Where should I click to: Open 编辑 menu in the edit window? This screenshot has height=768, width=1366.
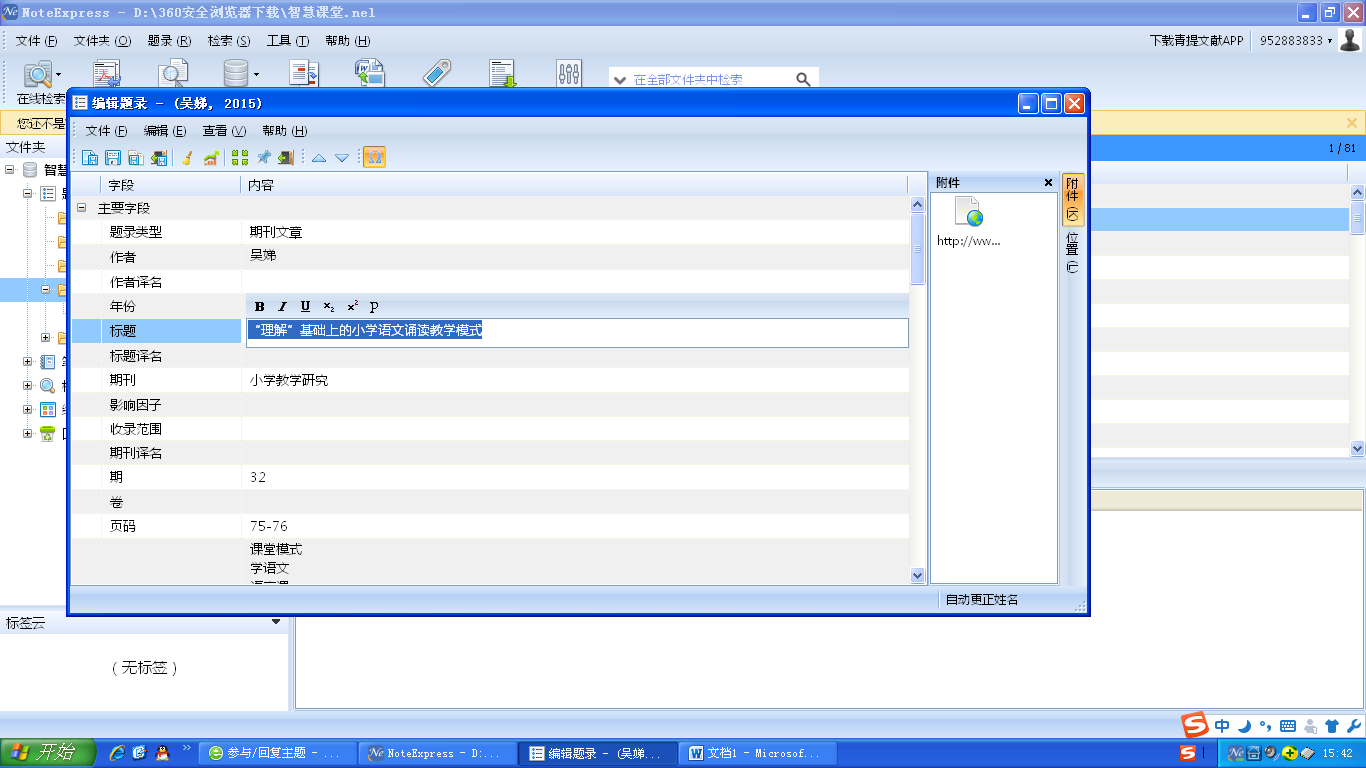165,131
